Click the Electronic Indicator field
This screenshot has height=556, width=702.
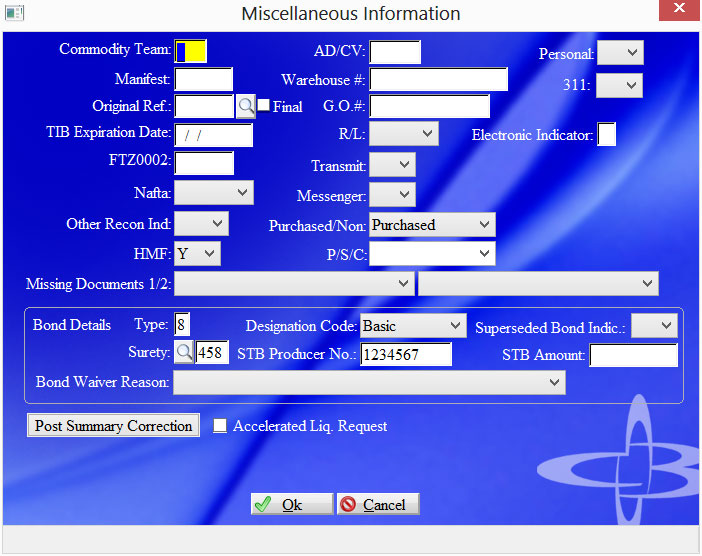pyautogui.click(x=607, y=134)
